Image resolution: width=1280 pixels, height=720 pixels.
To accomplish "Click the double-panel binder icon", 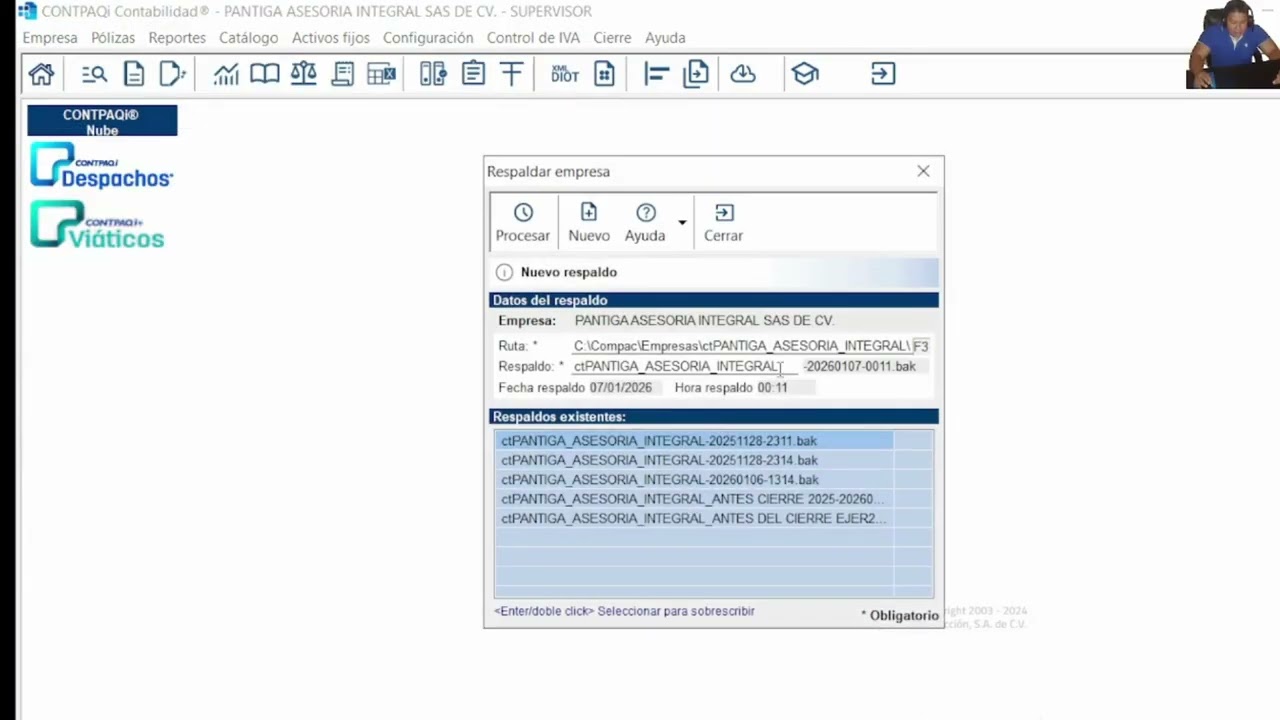I will tap(433, 74).
